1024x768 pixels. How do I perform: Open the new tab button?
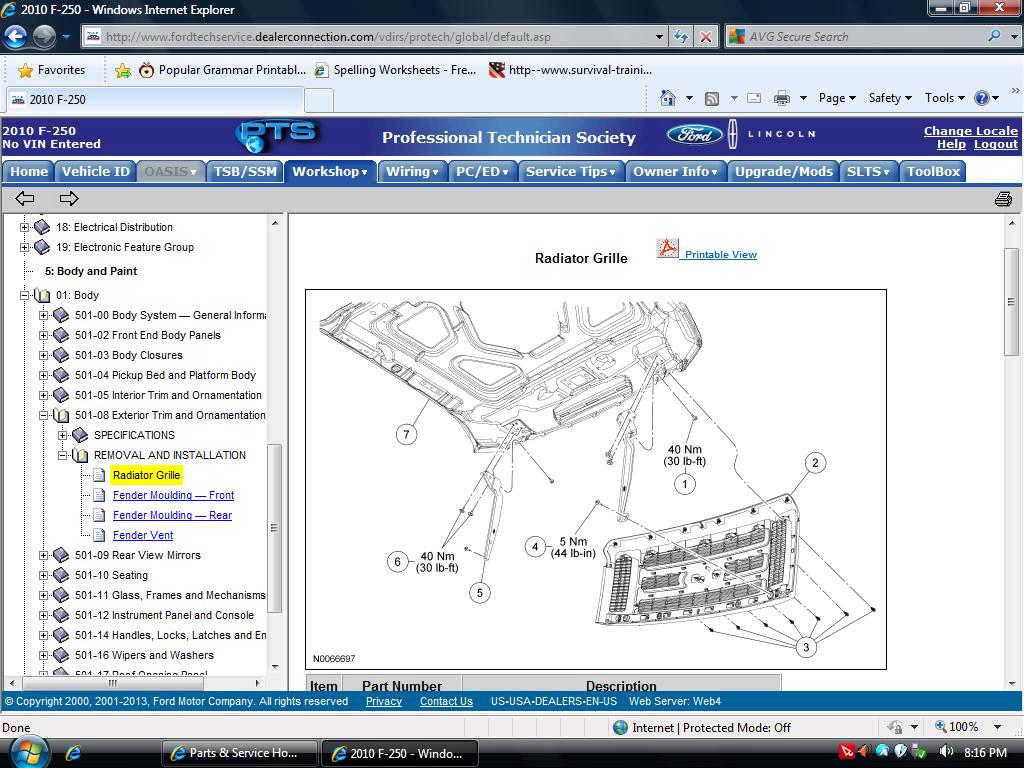point(319,100)
